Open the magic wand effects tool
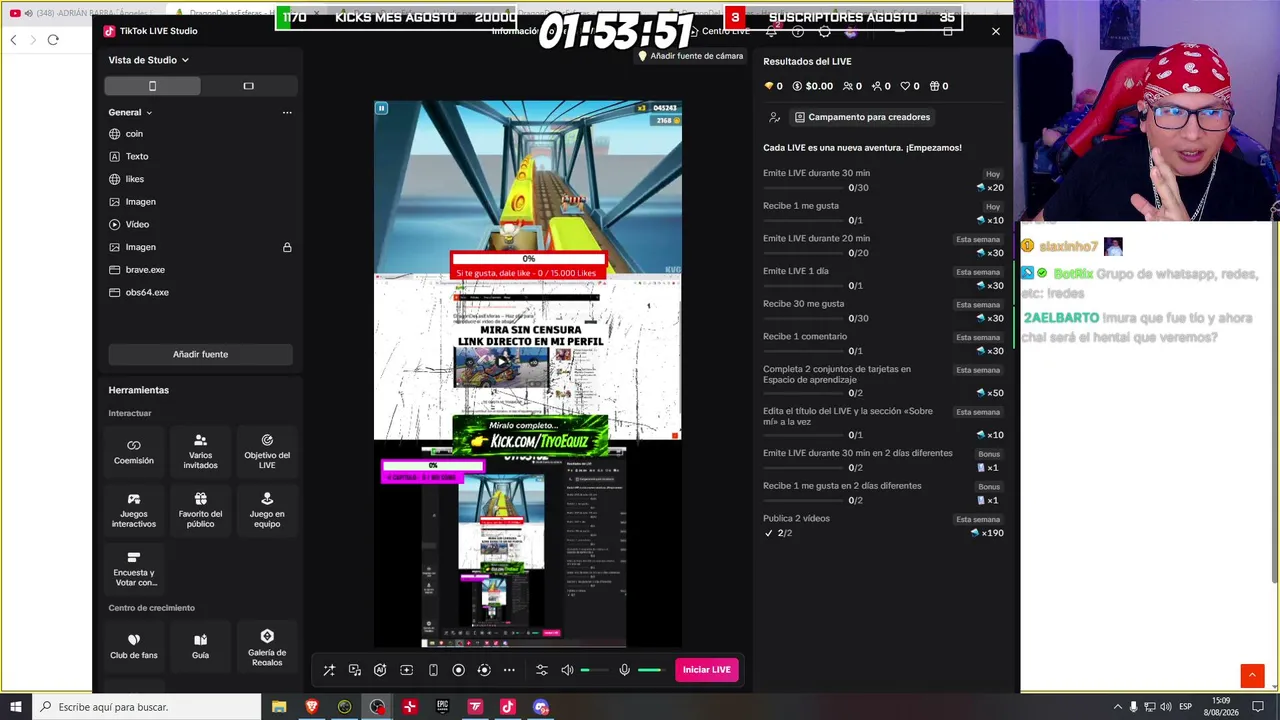Screen dimensions: 1280x720 [x=329, y=670]
